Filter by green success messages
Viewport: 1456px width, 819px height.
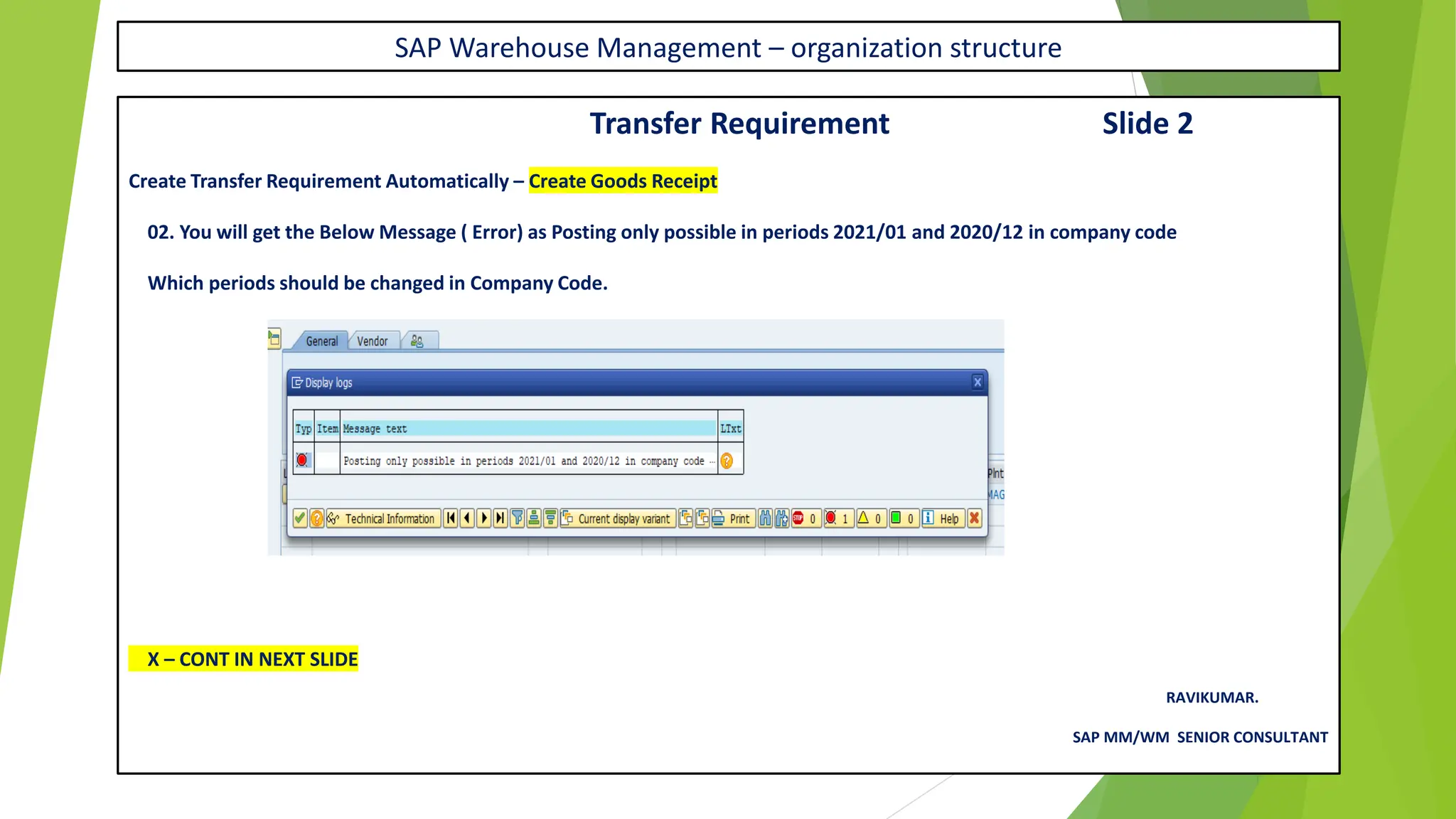point(903,518)
